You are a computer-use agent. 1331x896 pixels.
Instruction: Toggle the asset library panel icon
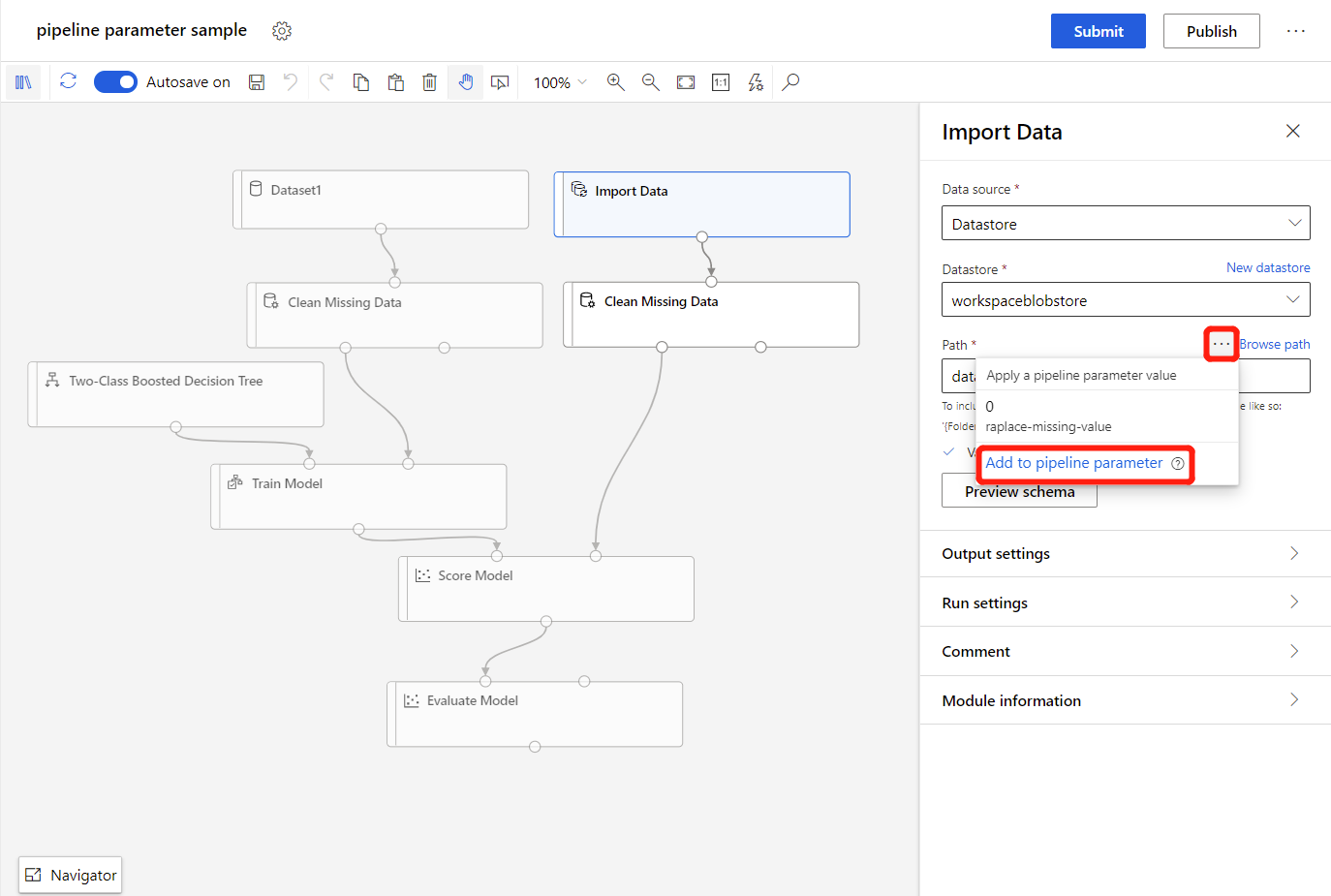point(23,82)
